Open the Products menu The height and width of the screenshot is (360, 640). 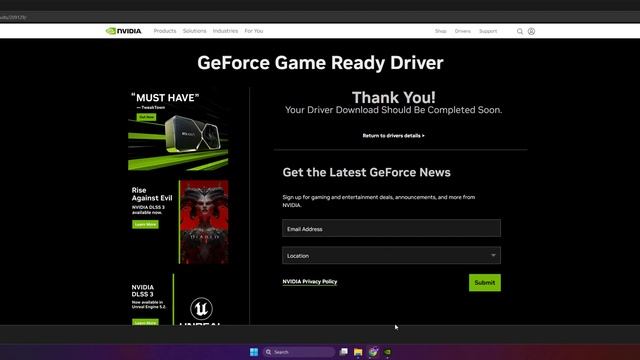click(x=165, y=31)
